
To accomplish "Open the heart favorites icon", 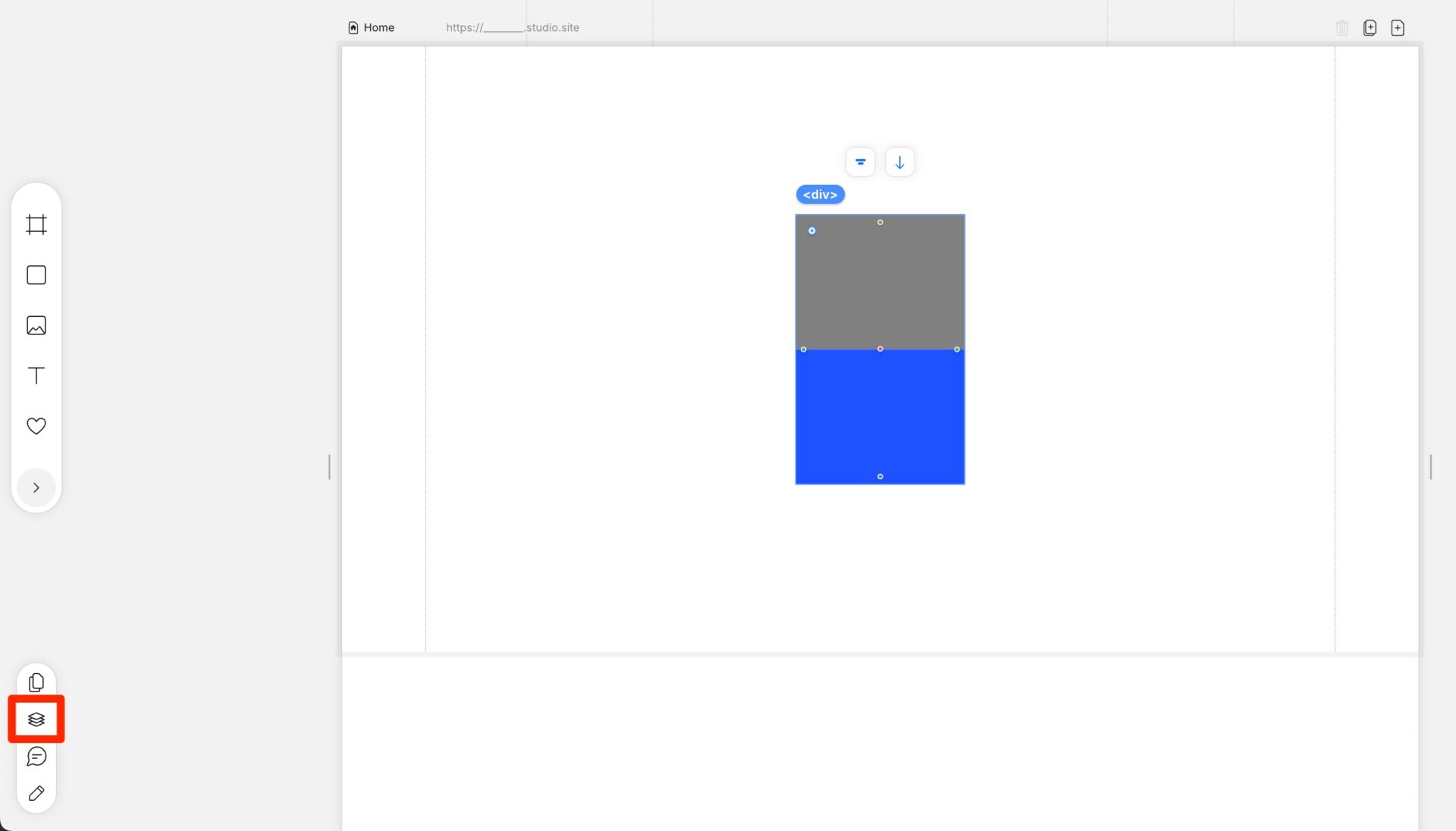I will point(36,426).
